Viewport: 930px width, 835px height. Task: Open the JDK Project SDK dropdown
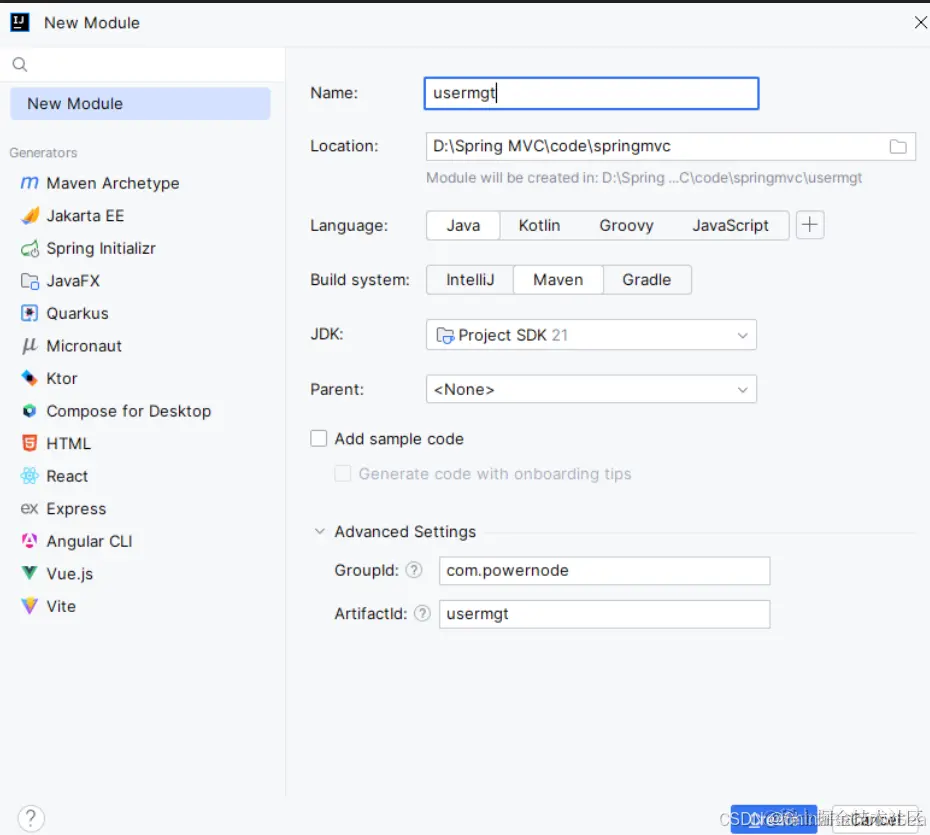pyautogui.click(x=591, y=335)
